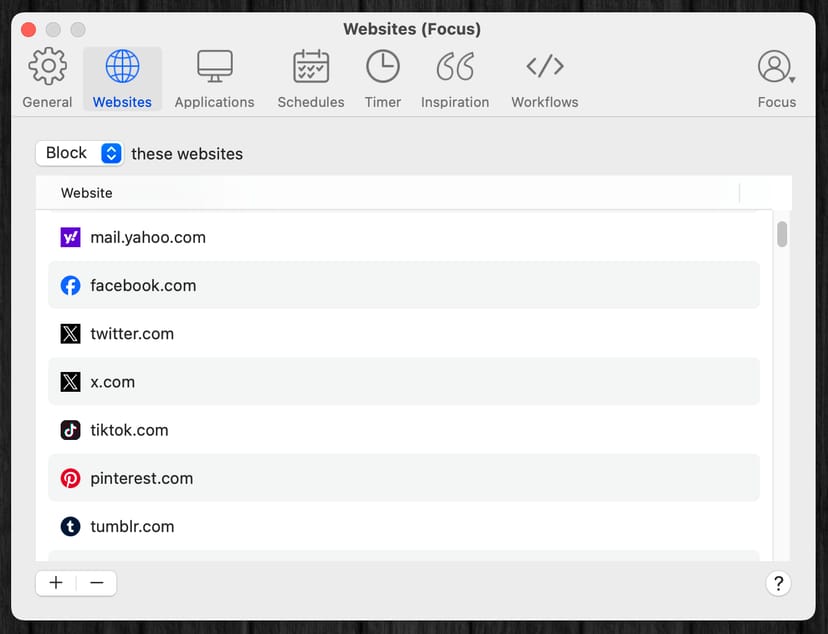Open the Inspiration quotes icon
This screenshot has width=828, height=634.
[455, 68]
